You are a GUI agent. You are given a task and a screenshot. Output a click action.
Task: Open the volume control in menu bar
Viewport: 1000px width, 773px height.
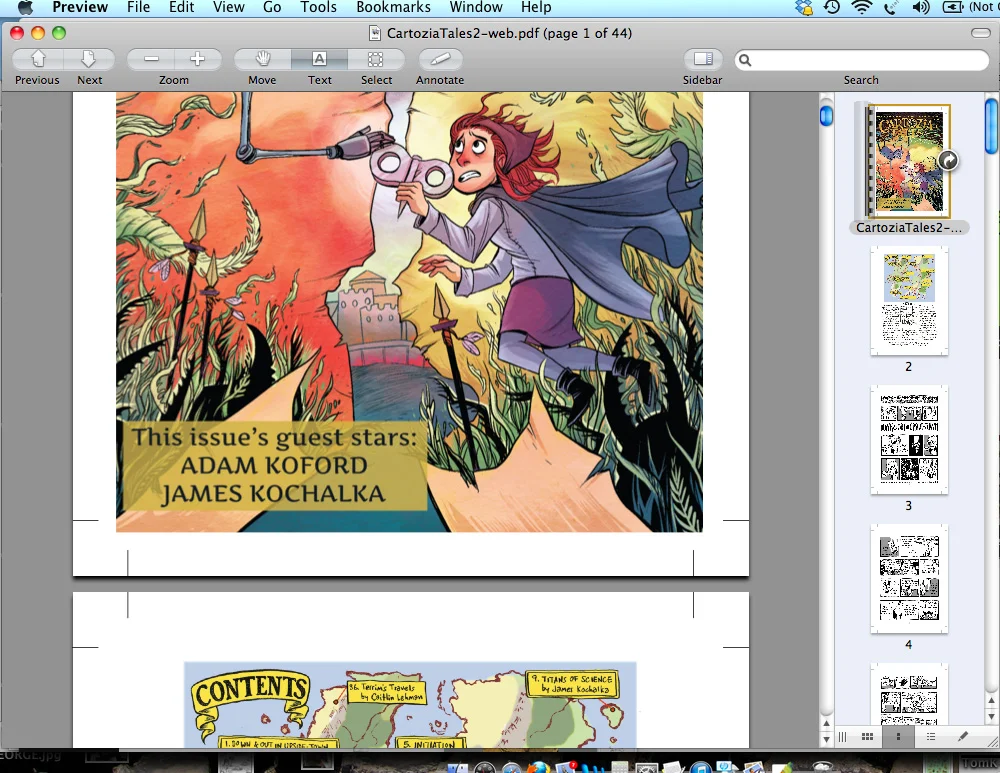(x=920, y=7)
